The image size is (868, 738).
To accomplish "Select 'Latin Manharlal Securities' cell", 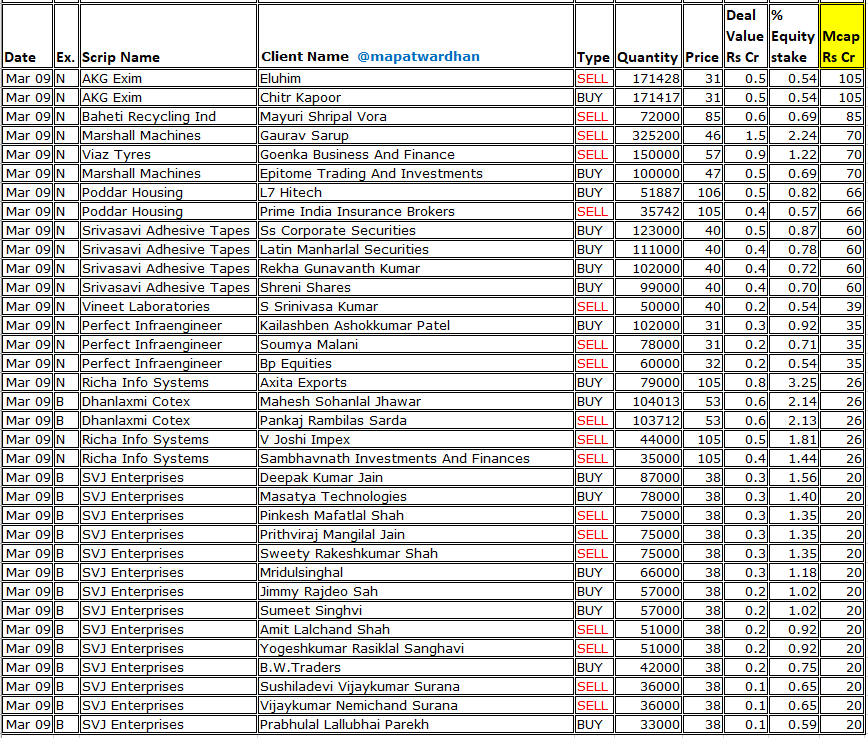I will [x=416, y=250].
